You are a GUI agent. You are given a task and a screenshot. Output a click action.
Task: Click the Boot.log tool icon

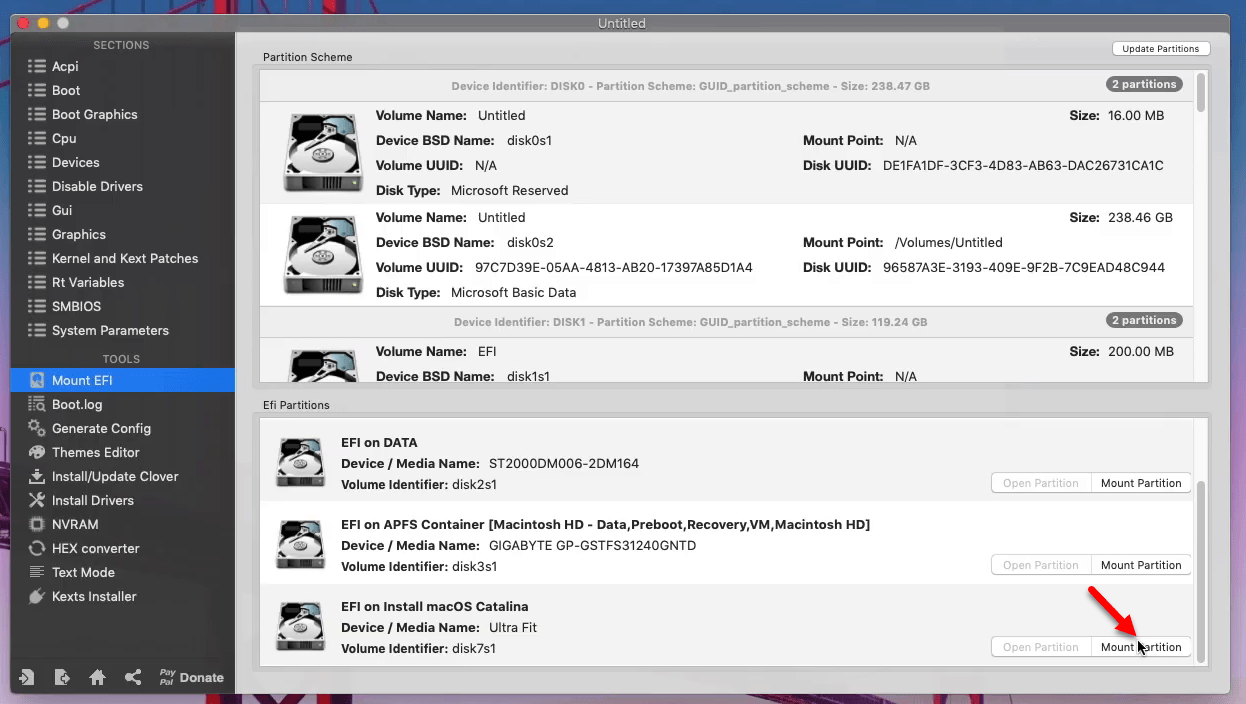tap(37, 404)
